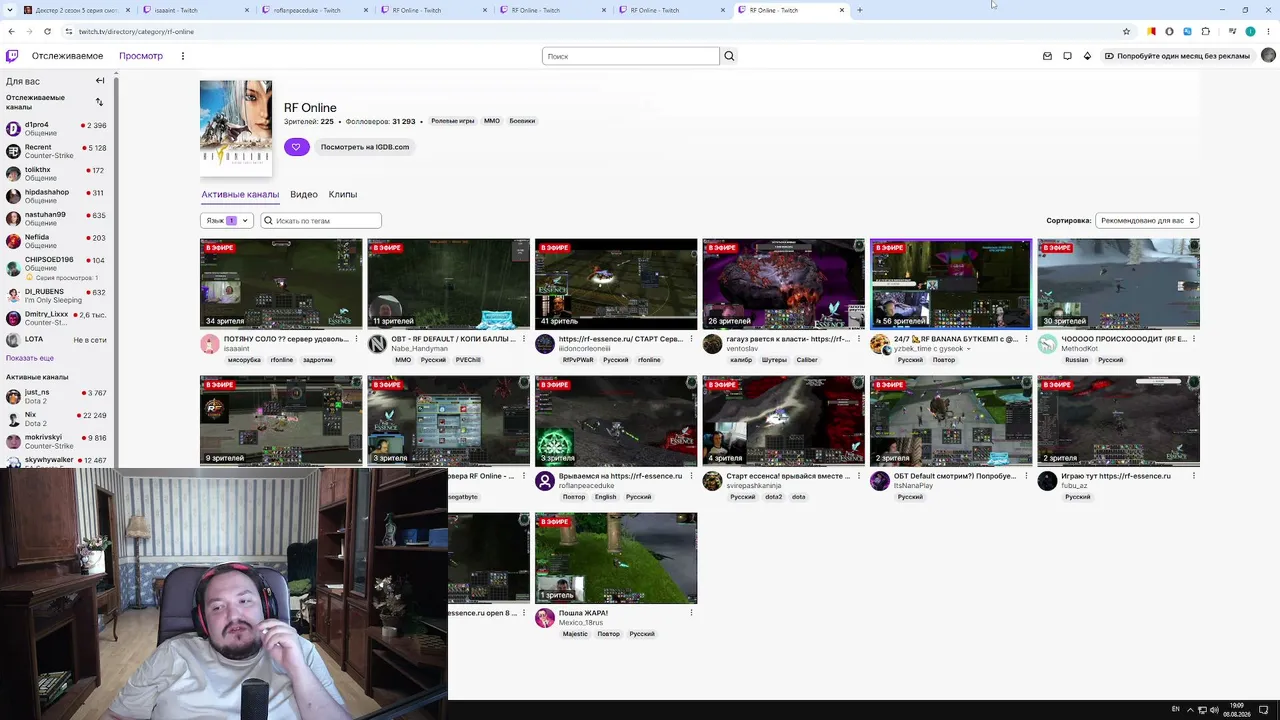Open the 'Просмотр' navigation item
Screen dimensions: 1280x720
(x=141, y=56)
